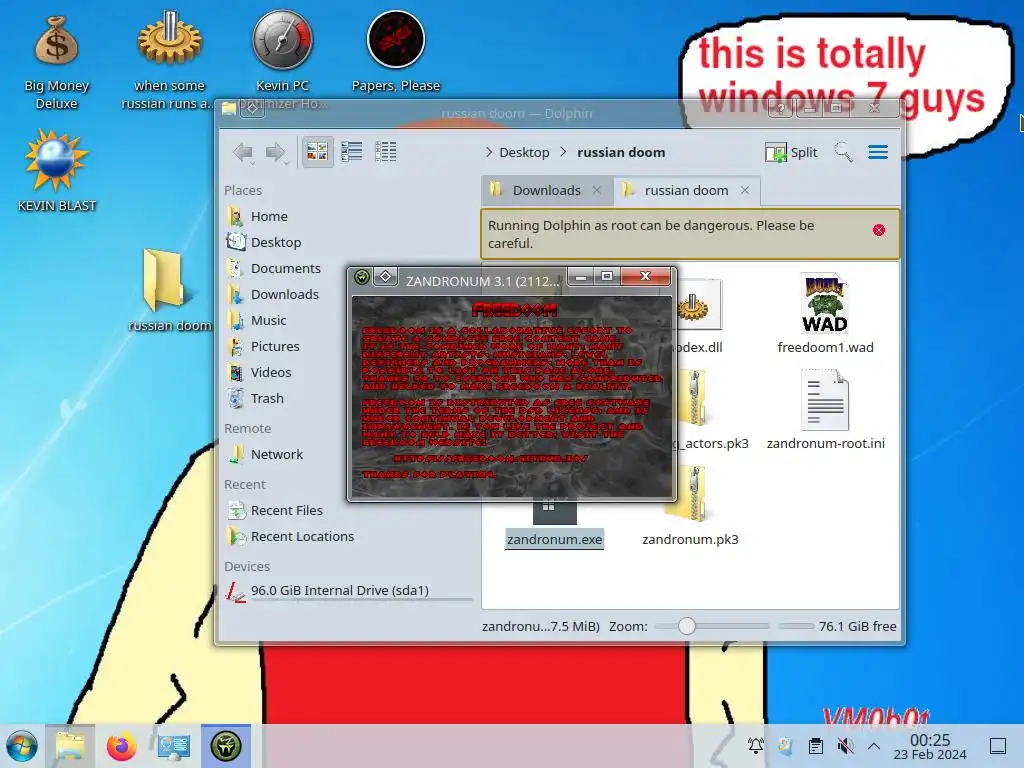Viewport: 1024px width, 768px height.
Task: Click Desktop in the breadcrumb path
Action: point(524,152)
